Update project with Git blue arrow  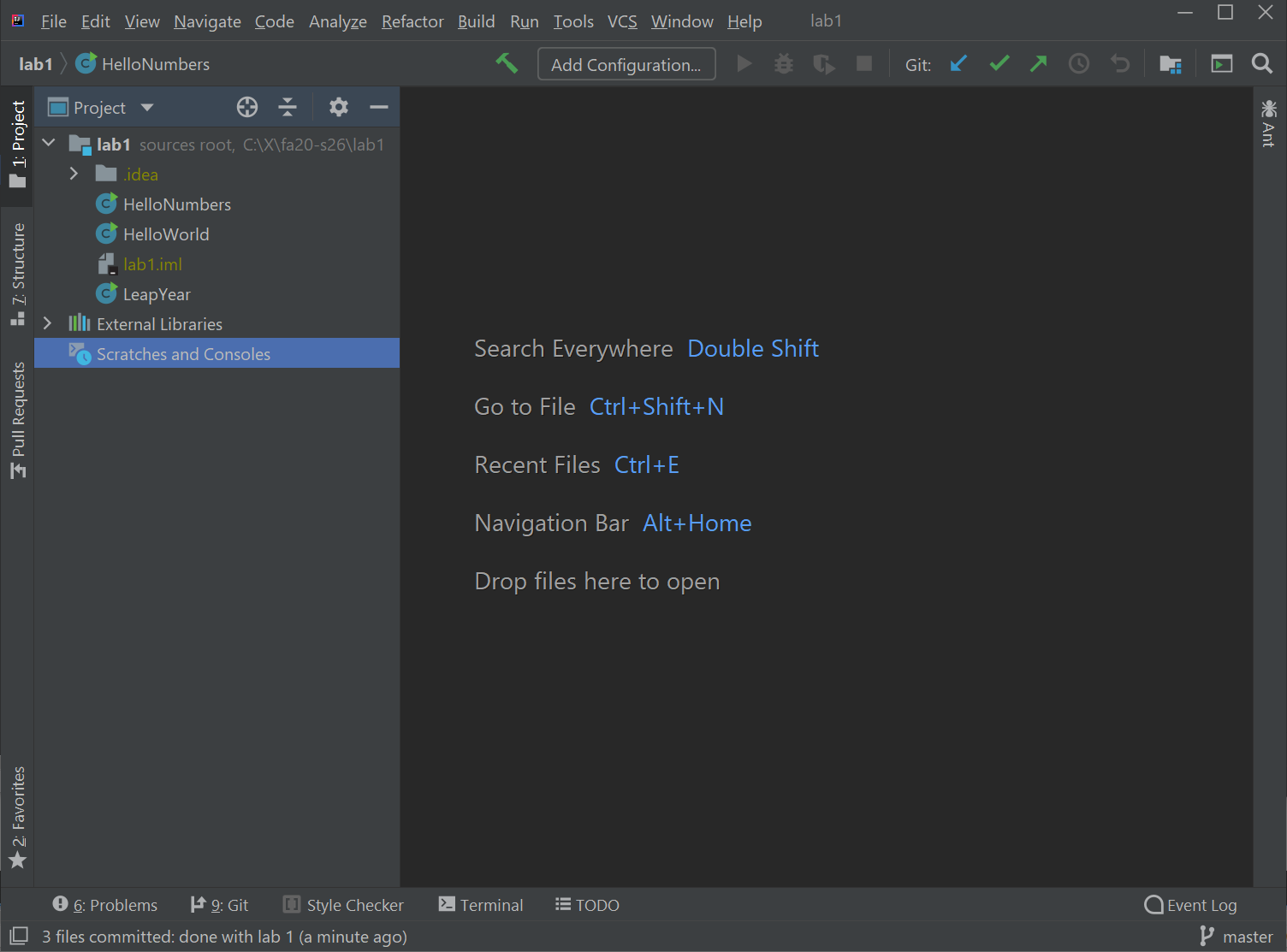point(959,63)
